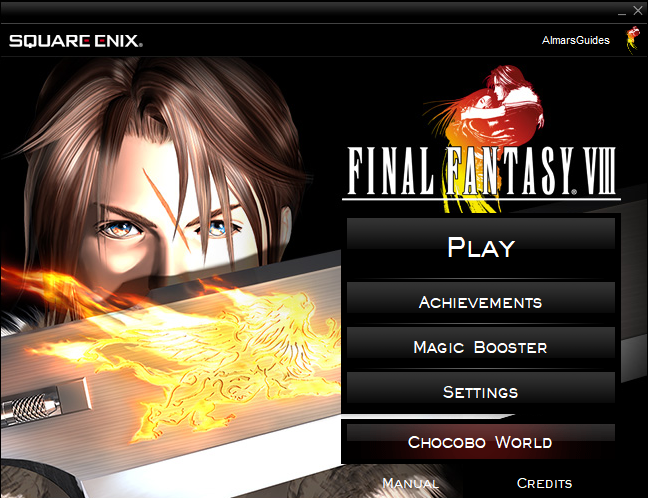Open the Manual link
This screenshot has height=498, width=648.
pos(410,483)
